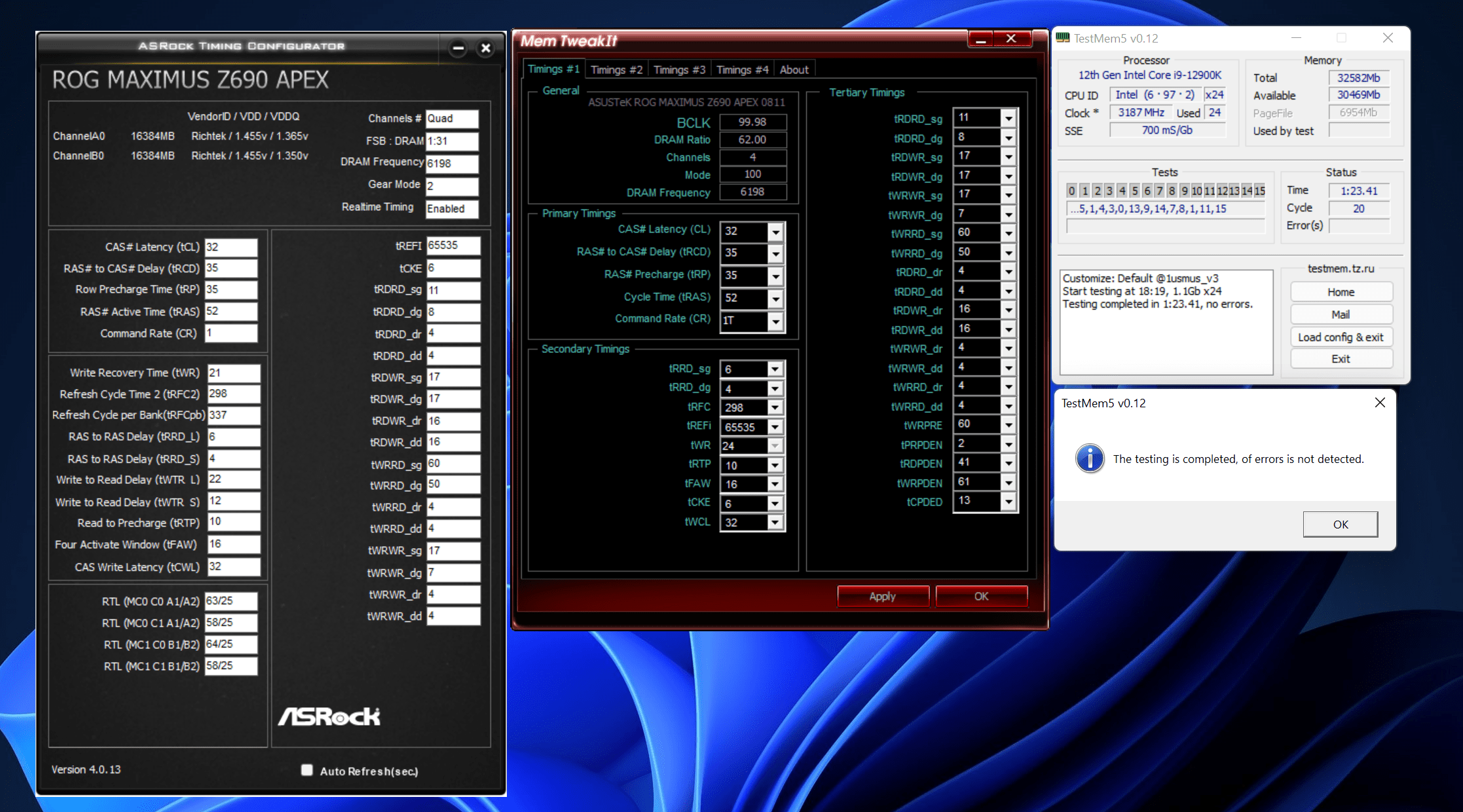Minimize the ASRock Timing Configurator window
The height and width of the screenshot is (812, 1463).
coord(458,48)
